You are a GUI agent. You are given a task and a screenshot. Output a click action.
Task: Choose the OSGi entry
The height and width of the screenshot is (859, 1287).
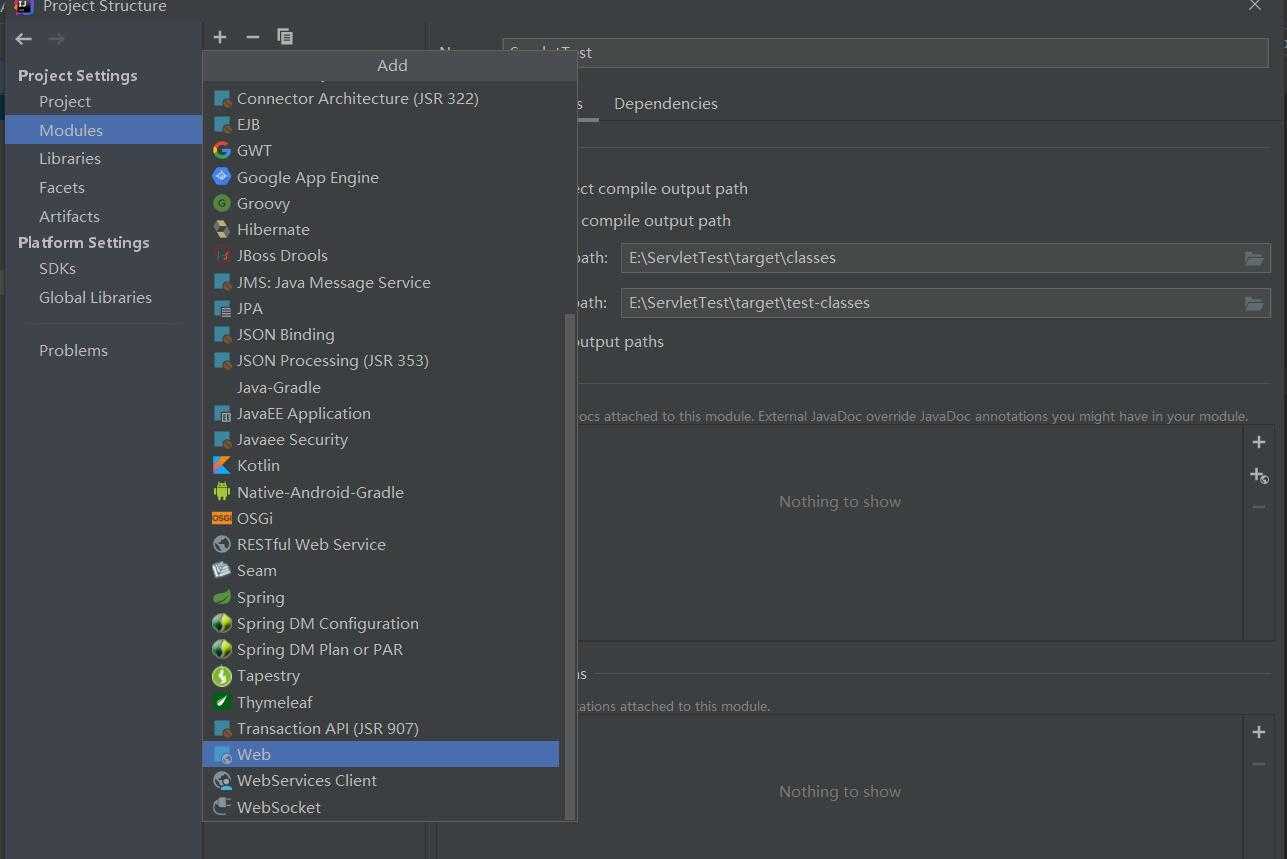click(x=381, y=518)
